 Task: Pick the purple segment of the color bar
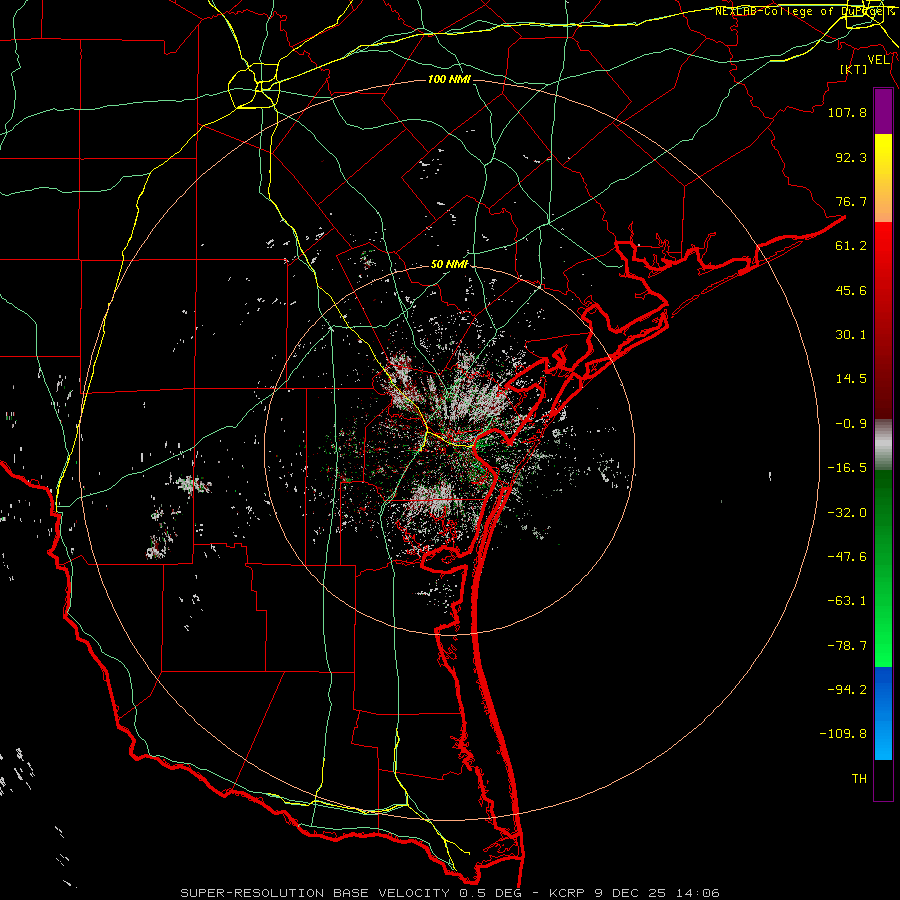(883, 111)
